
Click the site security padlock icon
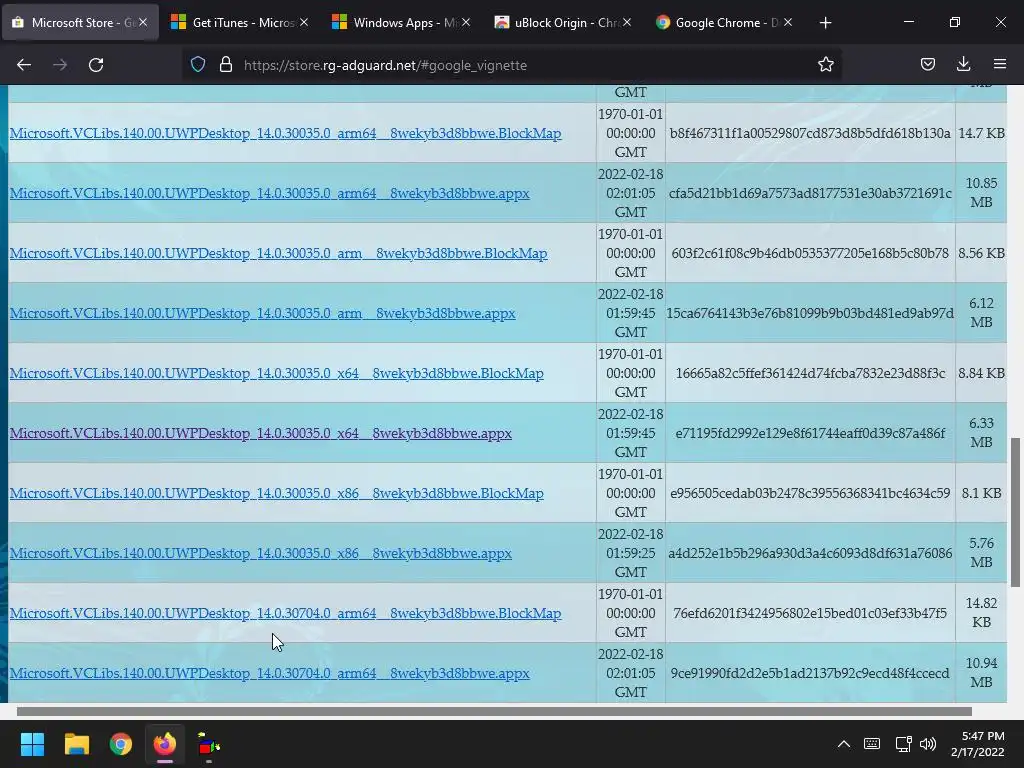click(x=226, y=65)
